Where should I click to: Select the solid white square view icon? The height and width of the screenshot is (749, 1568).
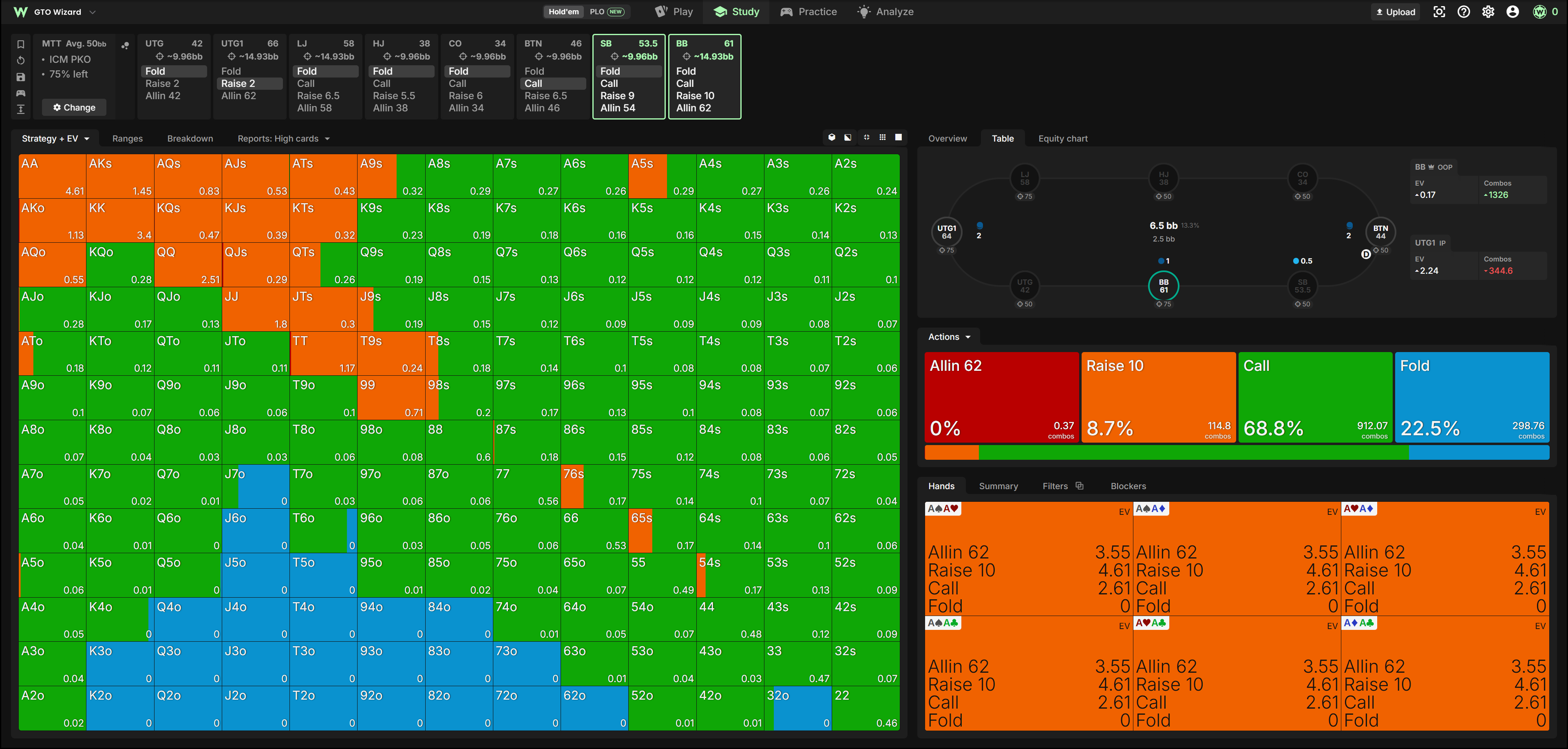tap(899, 137)
